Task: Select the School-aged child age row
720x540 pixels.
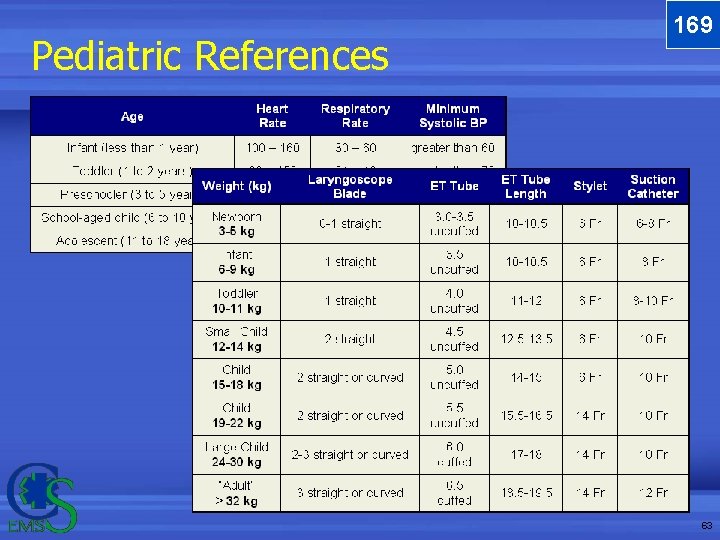Action: coord(112,218)
